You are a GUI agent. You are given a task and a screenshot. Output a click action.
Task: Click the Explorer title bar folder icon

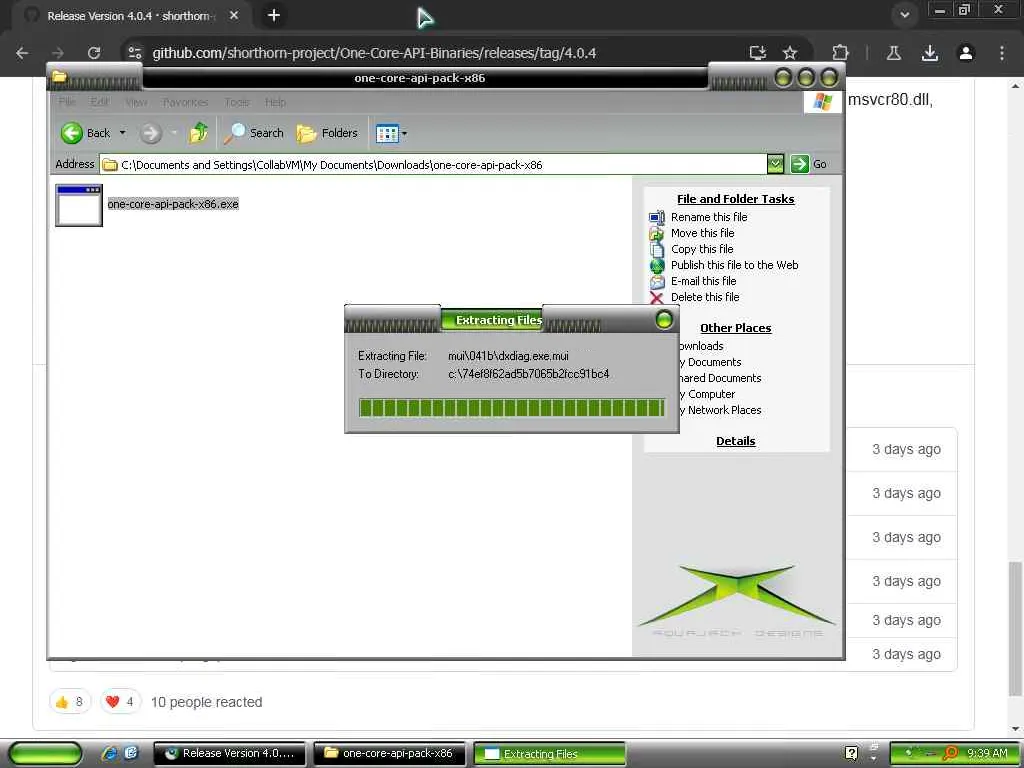coord(59,76)
